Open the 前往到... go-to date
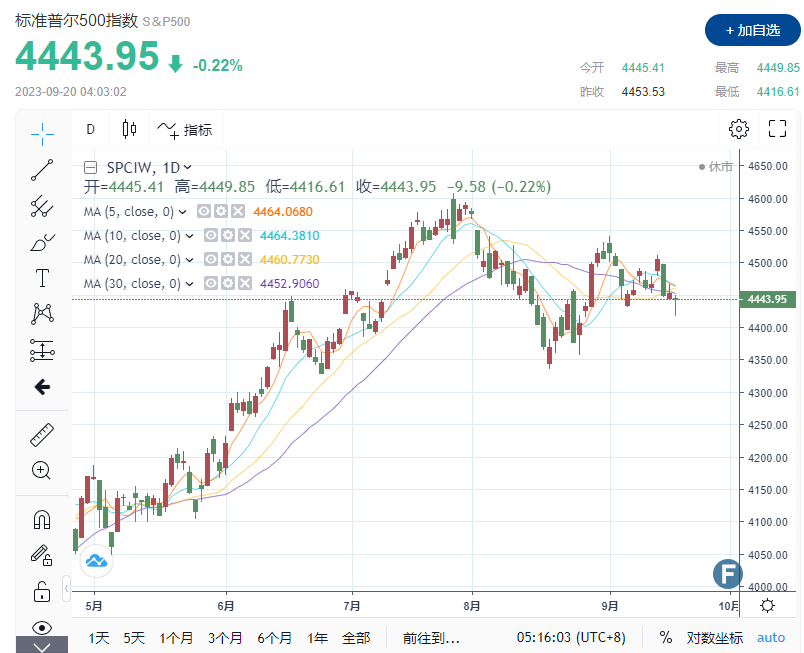The height and width of the screenshot is (653, 804). pos(431,638)
